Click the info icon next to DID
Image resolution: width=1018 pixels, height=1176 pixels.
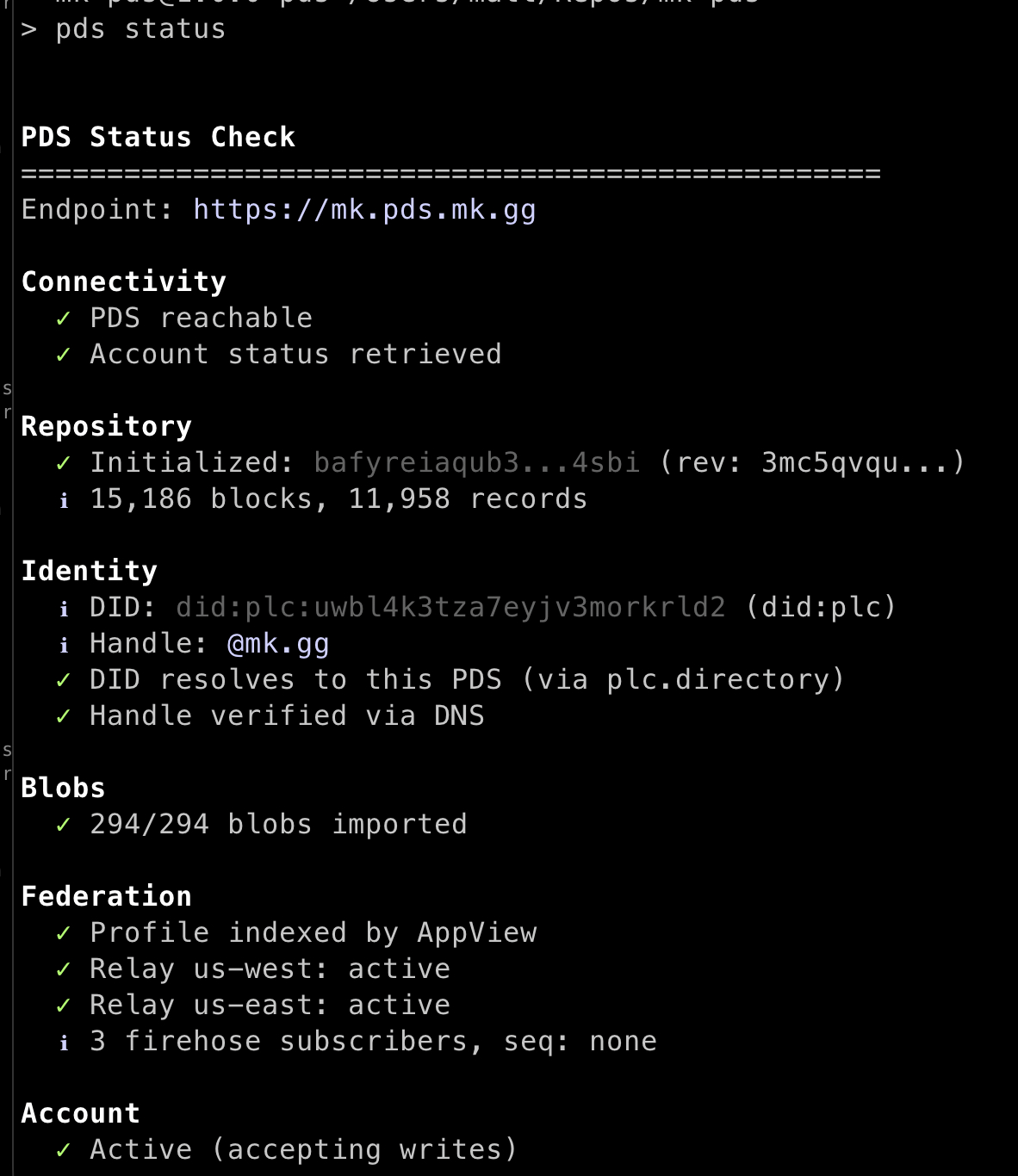coord(64,609)
